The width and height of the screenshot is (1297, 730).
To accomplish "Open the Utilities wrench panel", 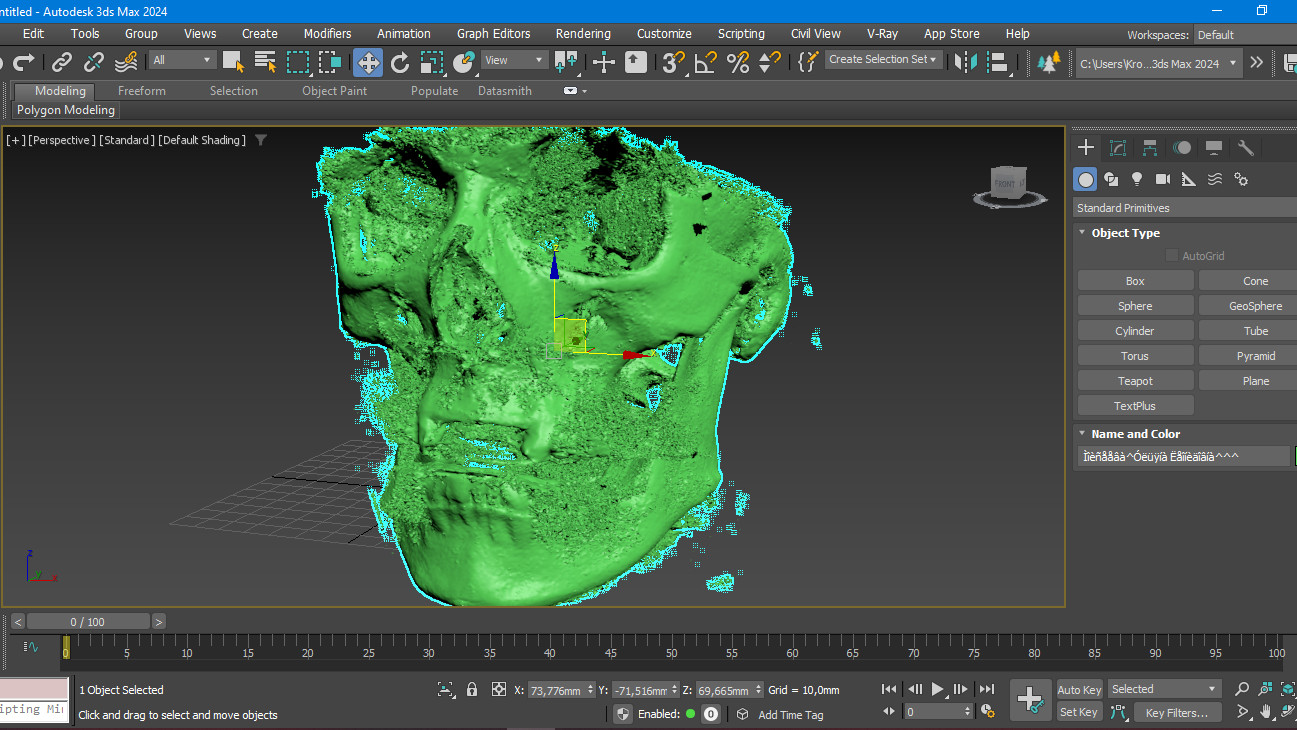I will click(1245, 148).
